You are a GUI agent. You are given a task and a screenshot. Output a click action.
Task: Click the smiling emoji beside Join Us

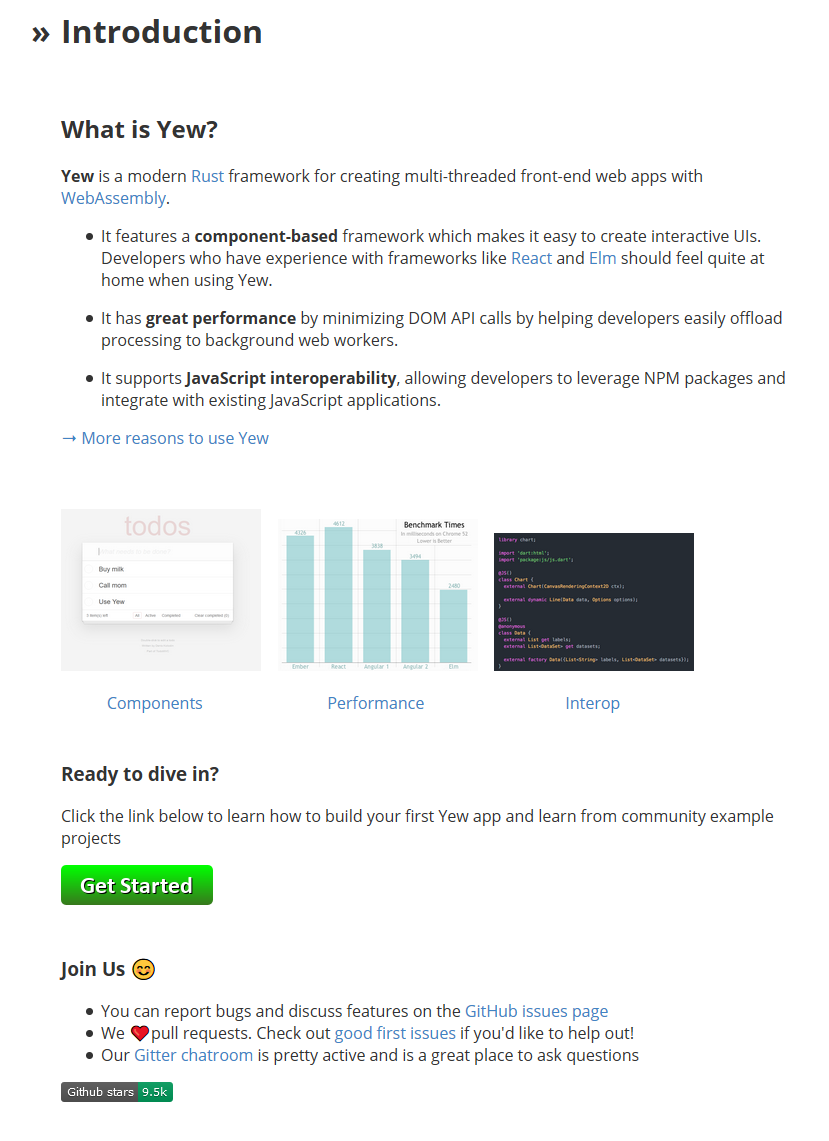click(x=143, y=969)
